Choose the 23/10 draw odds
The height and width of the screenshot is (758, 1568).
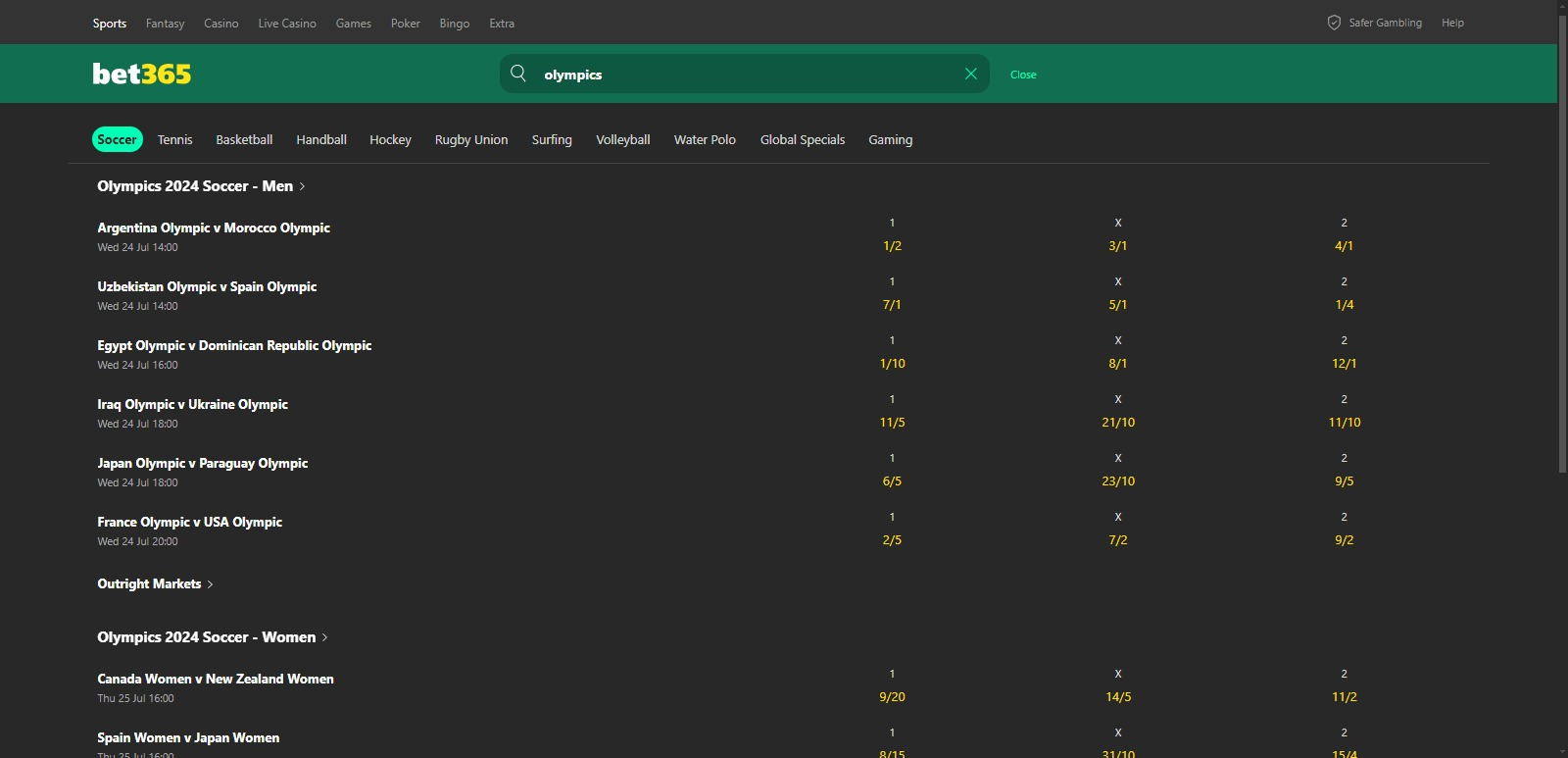[1118, 481]
